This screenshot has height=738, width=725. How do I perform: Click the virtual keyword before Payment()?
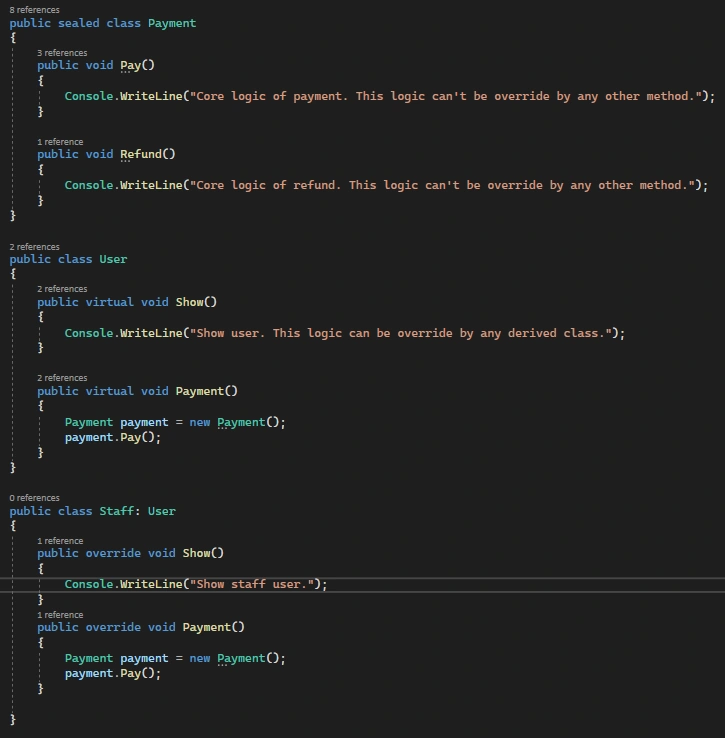point(110,391)
